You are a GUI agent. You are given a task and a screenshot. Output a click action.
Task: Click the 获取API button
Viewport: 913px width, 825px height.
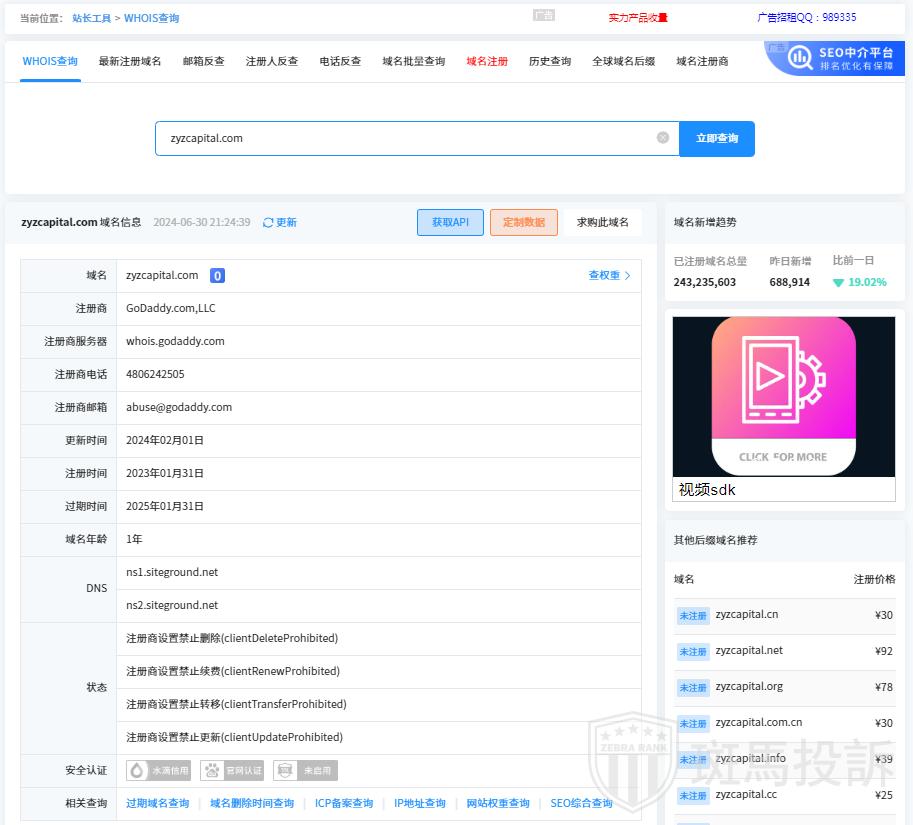pos(450,222)
